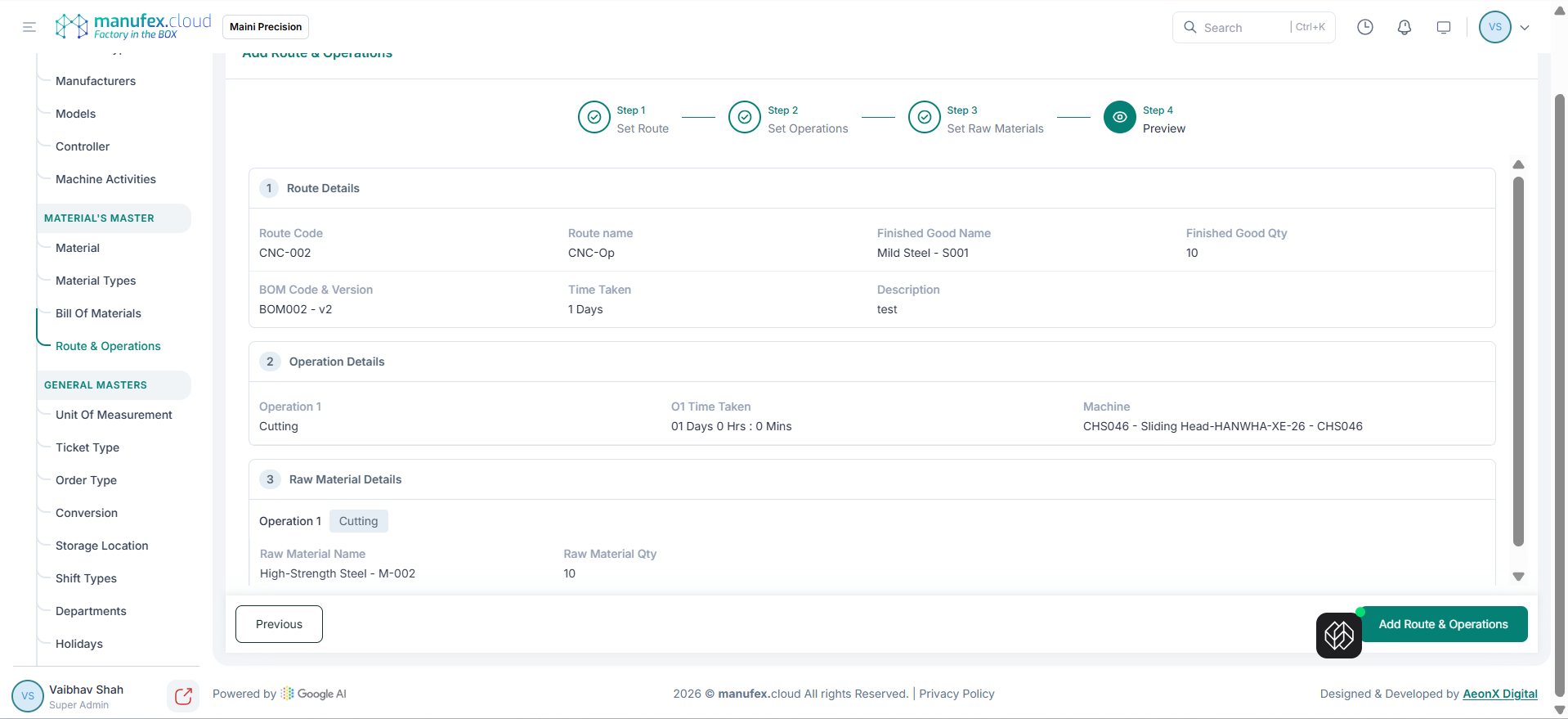The width and height of the screenshot is (1568, 719).
Task: Click the monitor display icon
Action: 1443,27
